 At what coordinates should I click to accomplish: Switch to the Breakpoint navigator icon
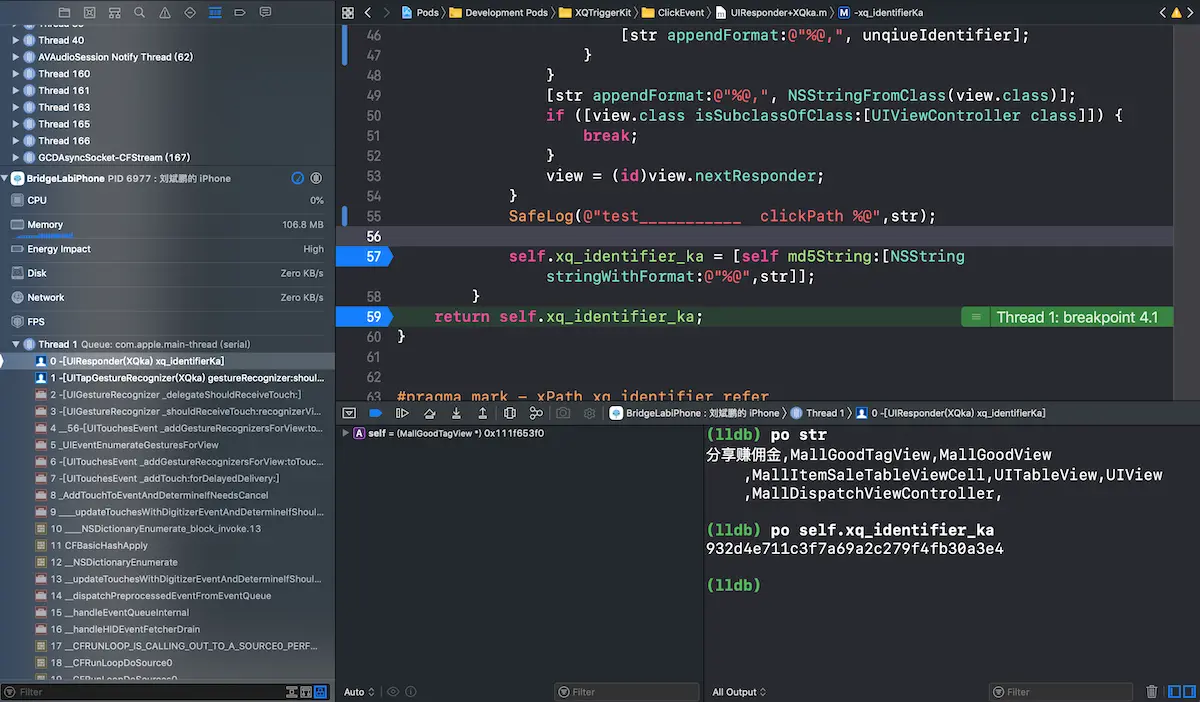[x=240, y=13]
